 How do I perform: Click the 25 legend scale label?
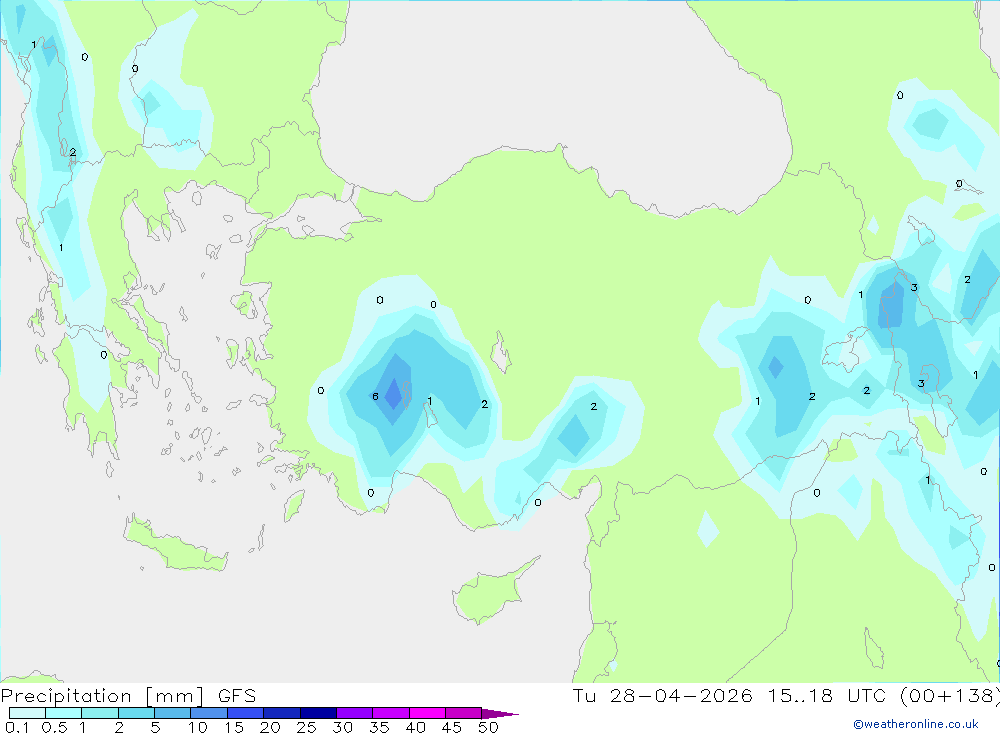[307, 727]
